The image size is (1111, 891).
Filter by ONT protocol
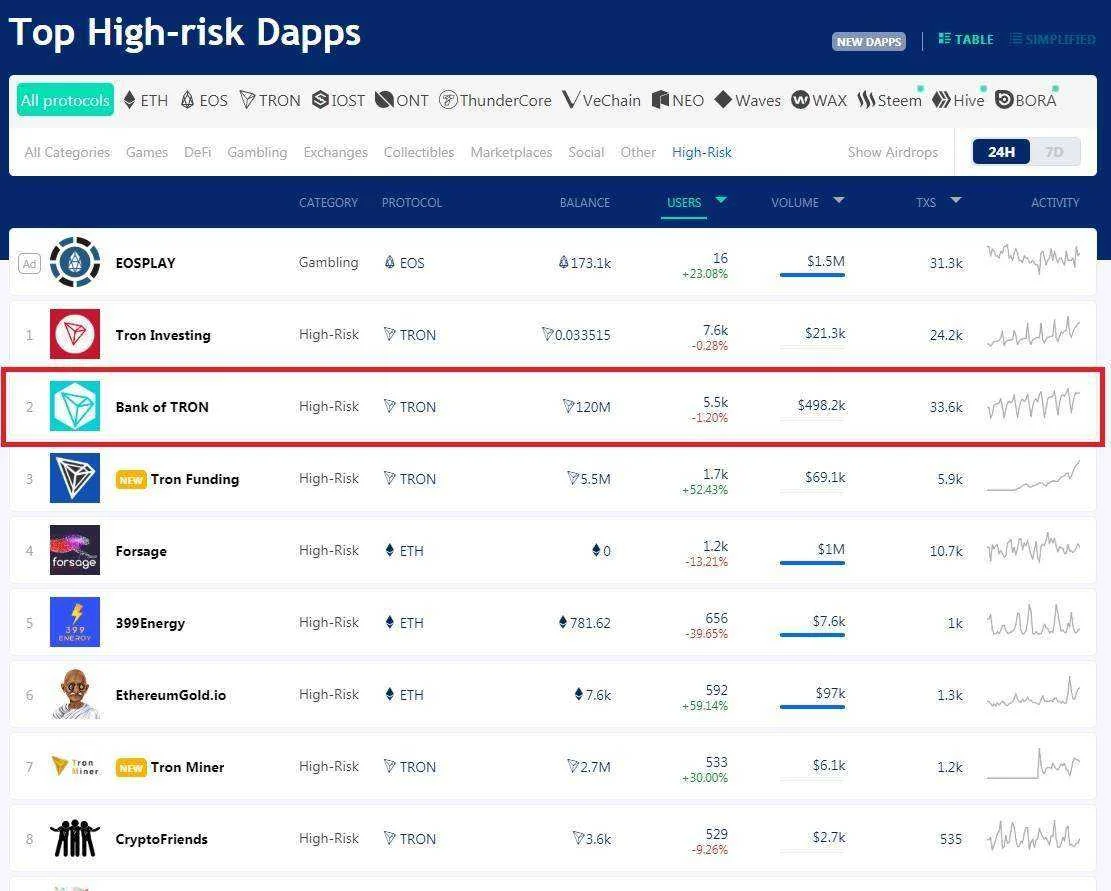click(x=402, y=101)
